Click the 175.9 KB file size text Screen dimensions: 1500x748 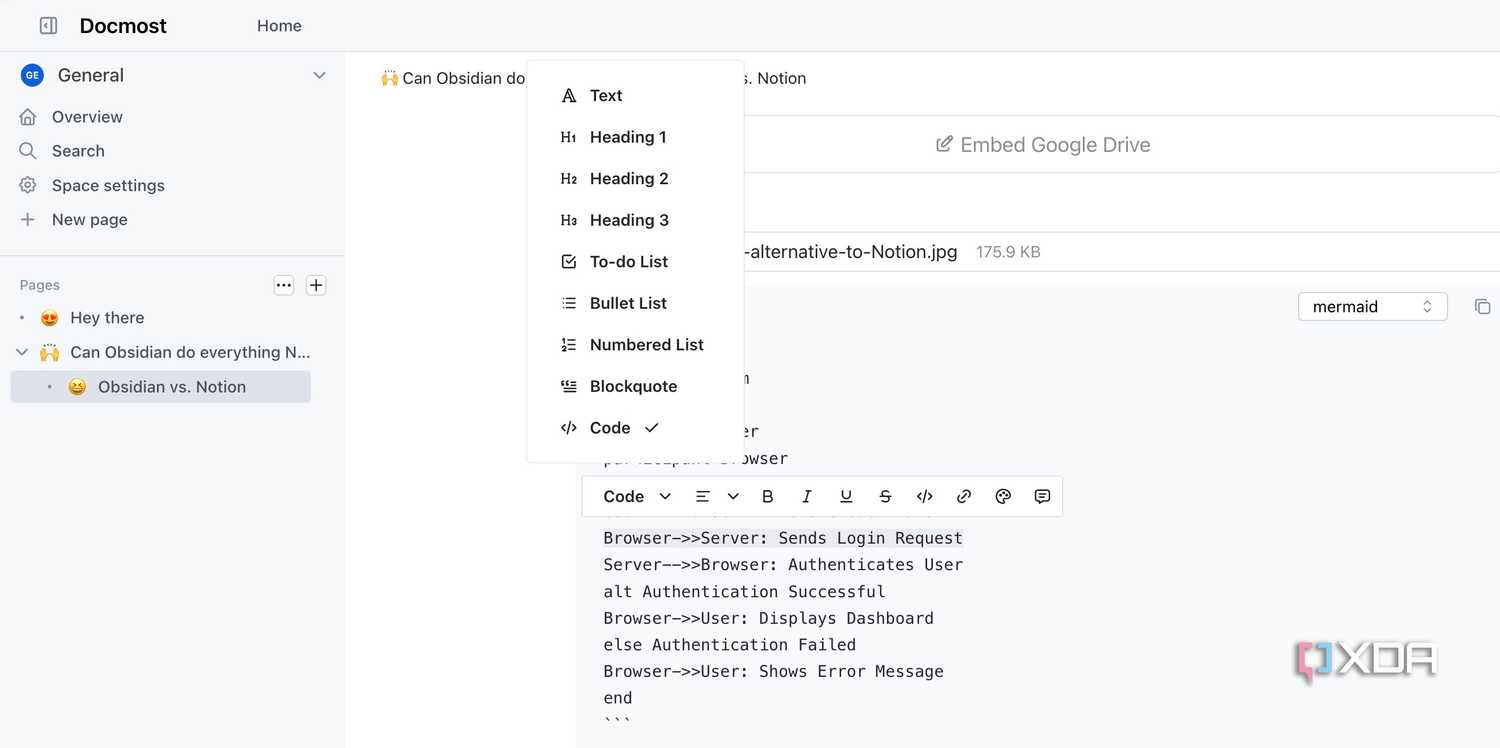pyautogui.click(x=1008, y=252)
